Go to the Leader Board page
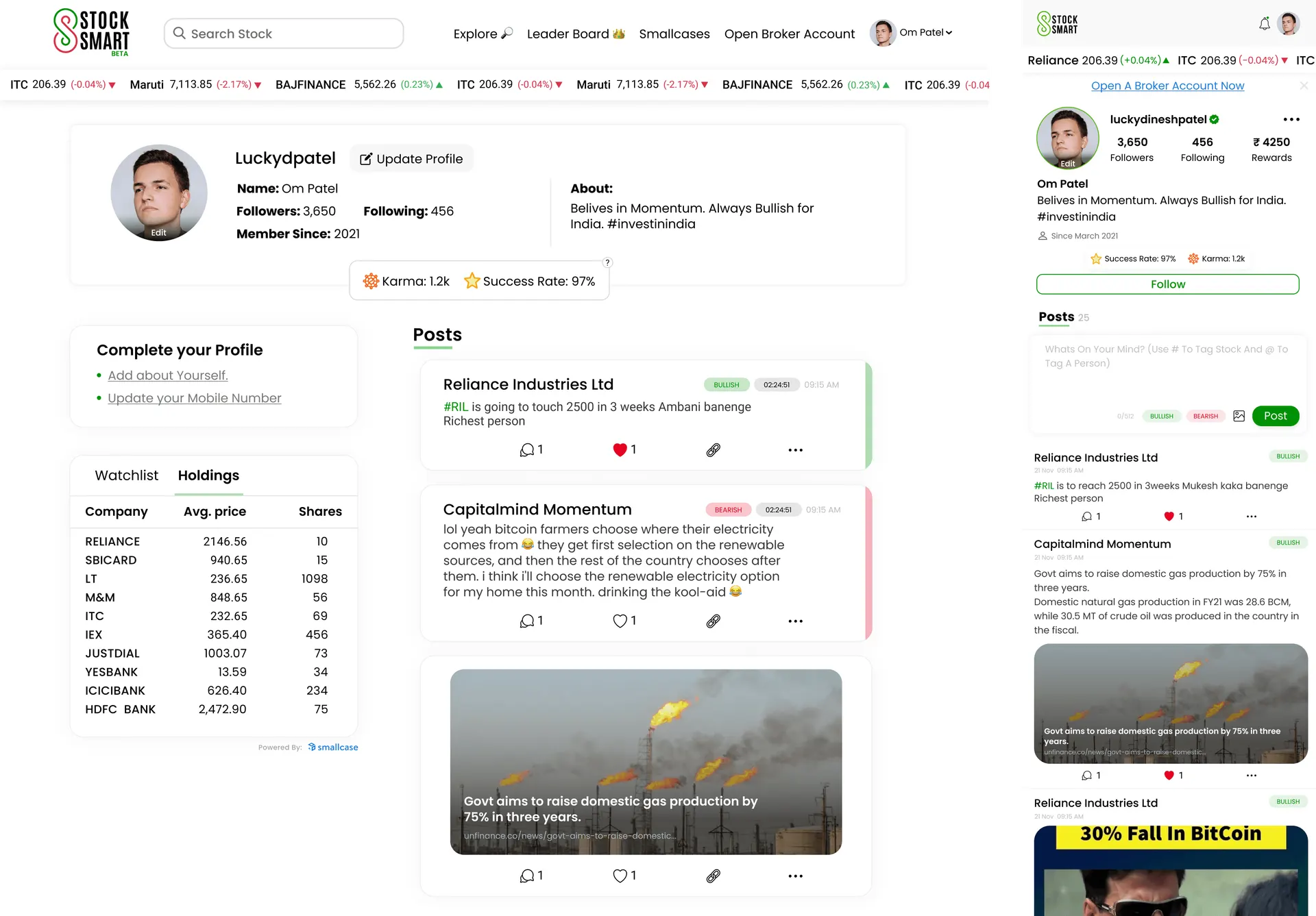The image size is (1316, 916). pyautogui.click(x=576, y=34)
